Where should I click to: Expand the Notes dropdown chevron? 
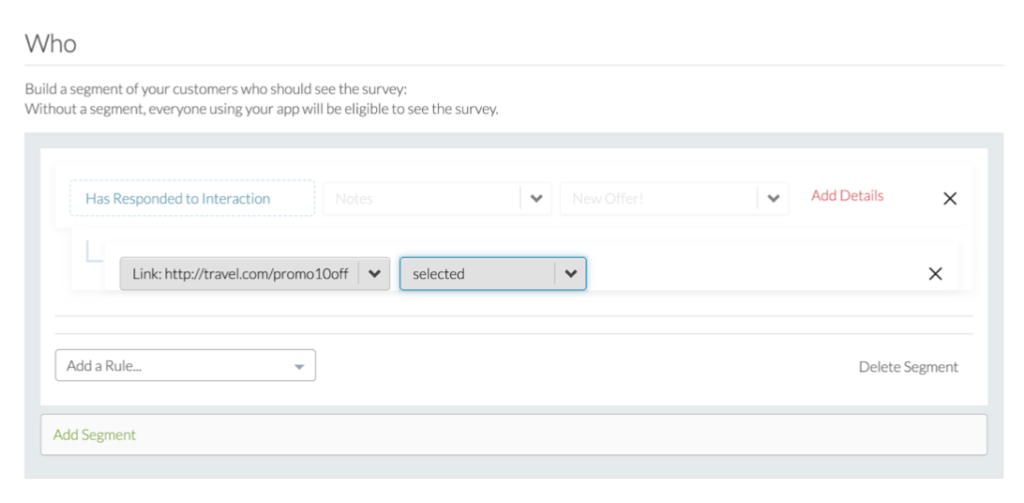536,198
